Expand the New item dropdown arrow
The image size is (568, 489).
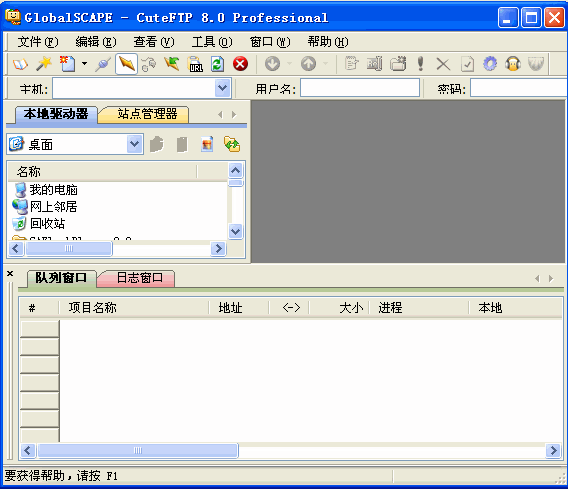[x=84, y=64]
